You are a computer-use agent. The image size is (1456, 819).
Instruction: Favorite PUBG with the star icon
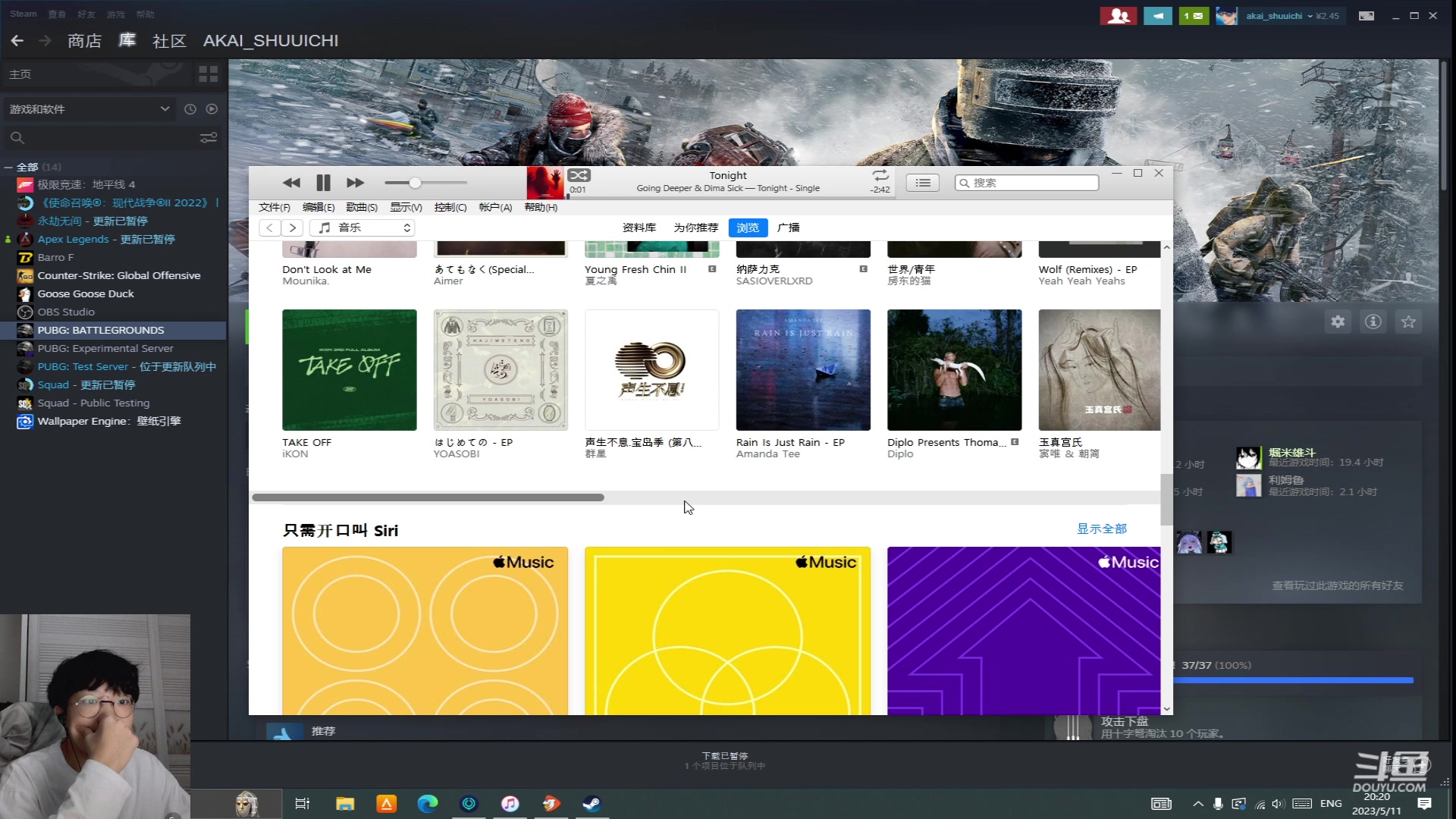(1408, 322)
